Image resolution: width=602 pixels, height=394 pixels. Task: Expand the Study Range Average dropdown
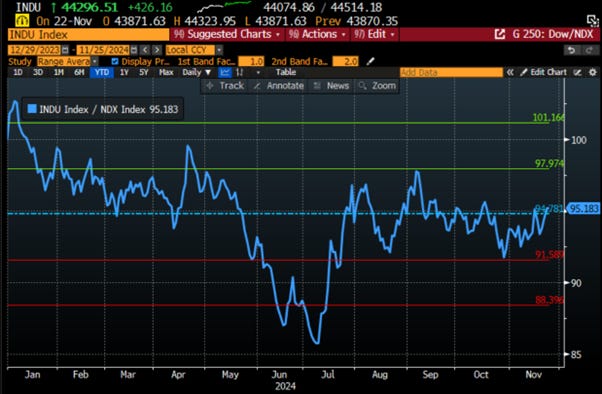(x=95, y=61)
